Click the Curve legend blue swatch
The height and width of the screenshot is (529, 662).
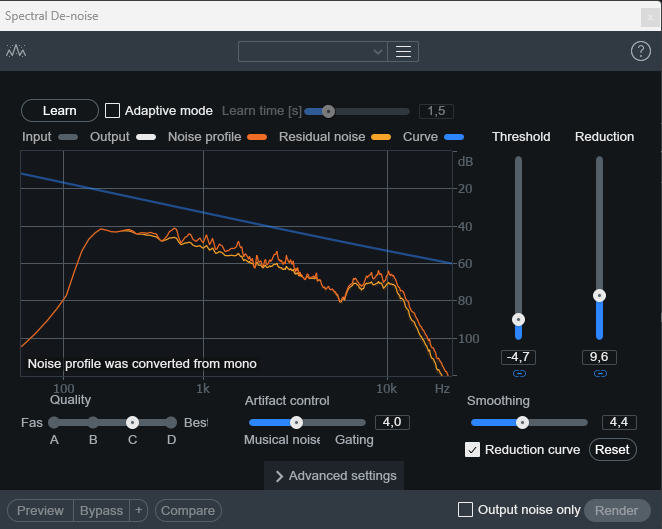click(x=454, y=137)
